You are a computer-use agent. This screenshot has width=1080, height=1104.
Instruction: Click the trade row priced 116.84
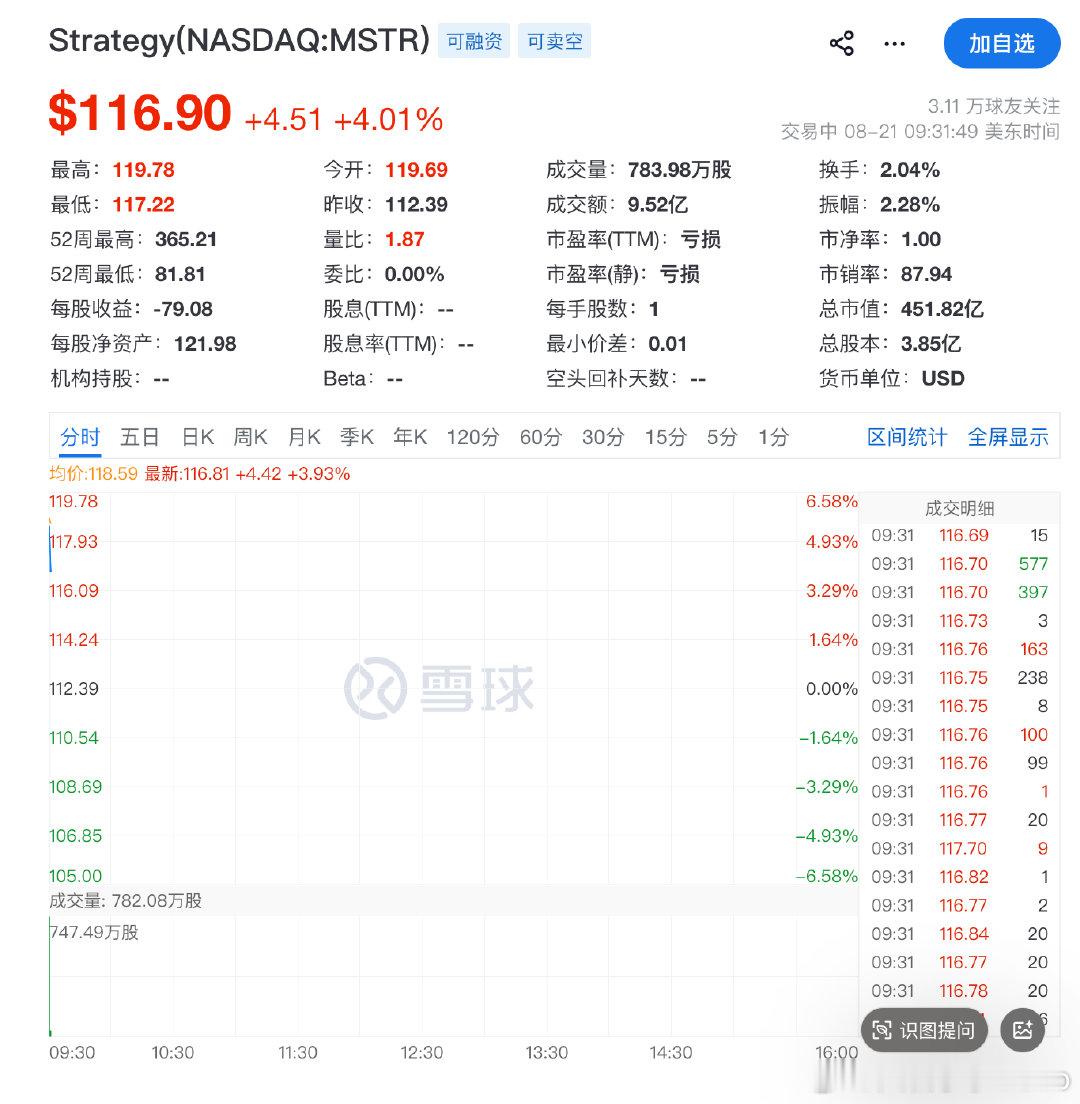[960, 934]
